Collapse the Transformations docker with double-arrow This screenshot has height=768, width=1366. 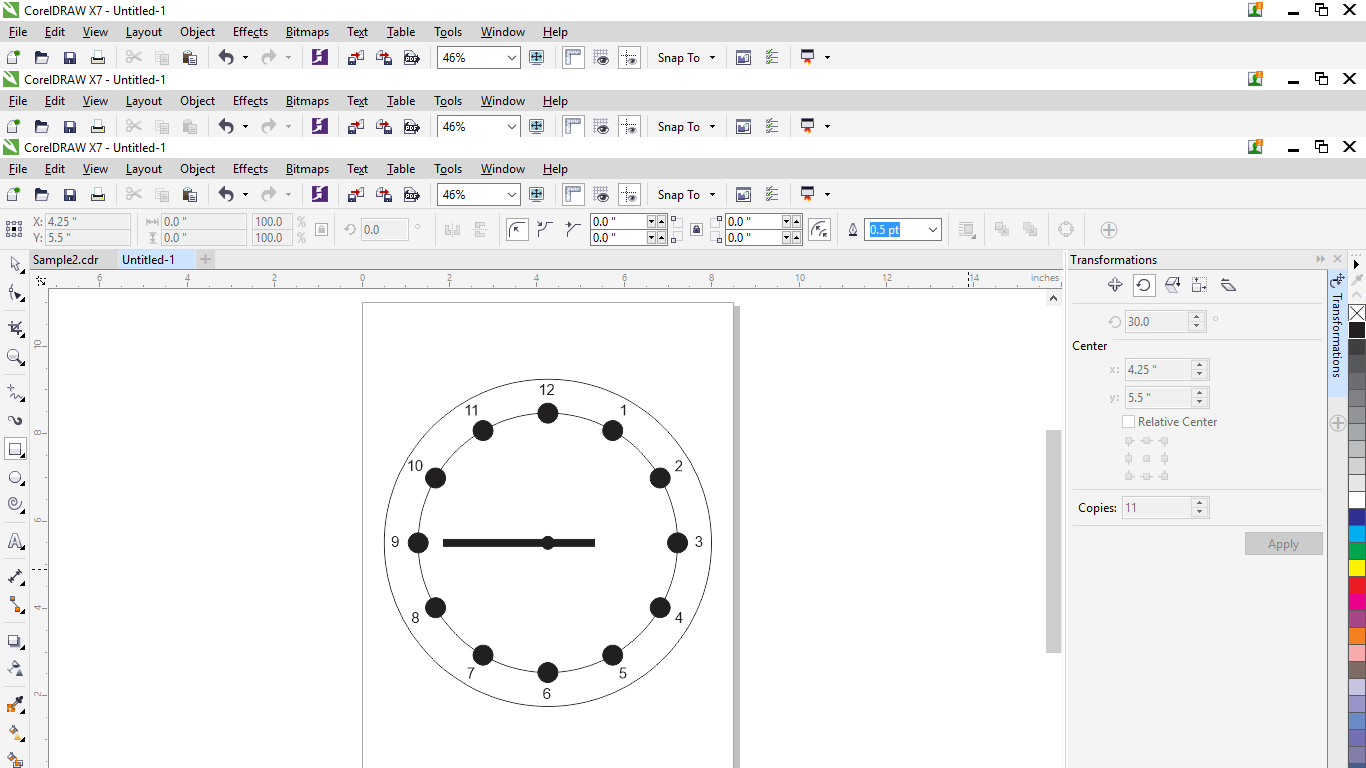click(x=1321, y=260)
